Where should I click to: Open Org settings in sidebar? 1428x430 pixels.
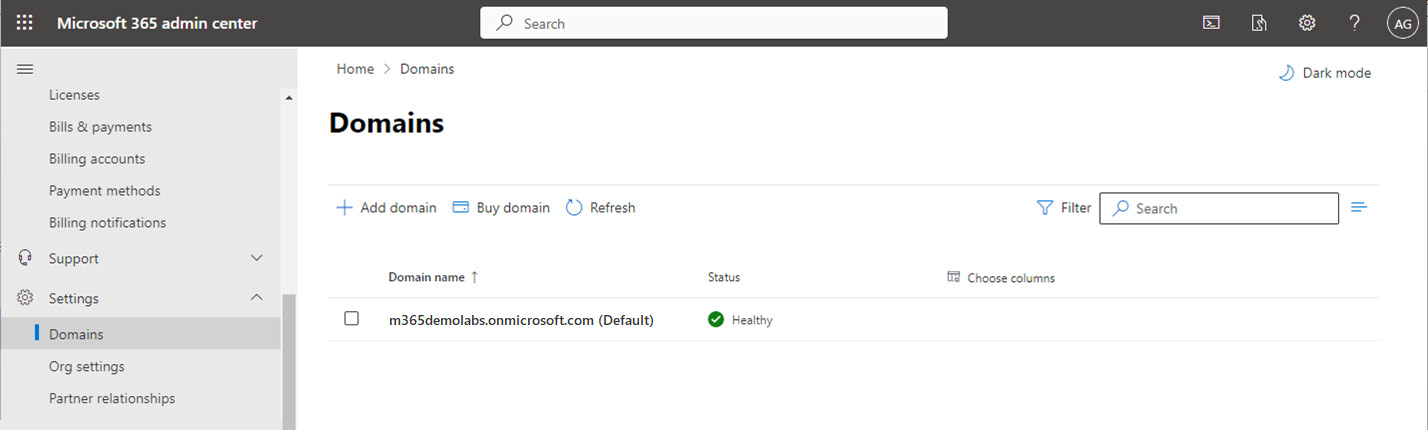coord(87,367)
